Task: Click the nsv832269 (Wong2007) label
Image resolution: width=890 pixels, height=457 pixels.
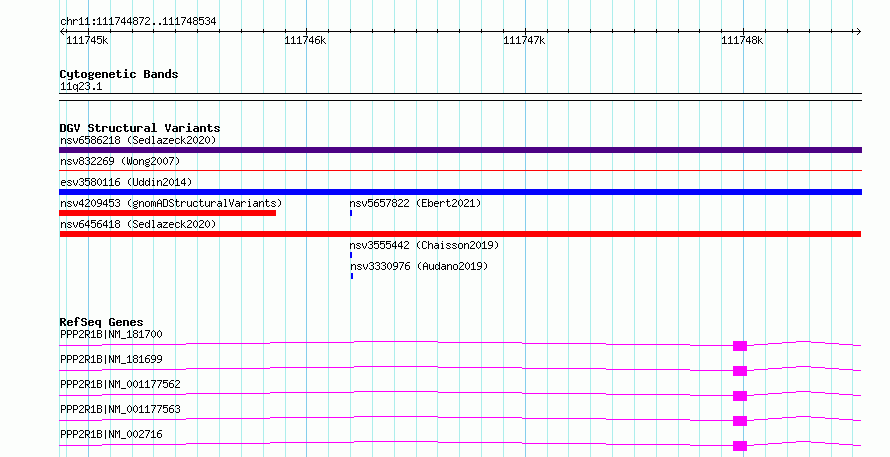Action: point(120,161)
